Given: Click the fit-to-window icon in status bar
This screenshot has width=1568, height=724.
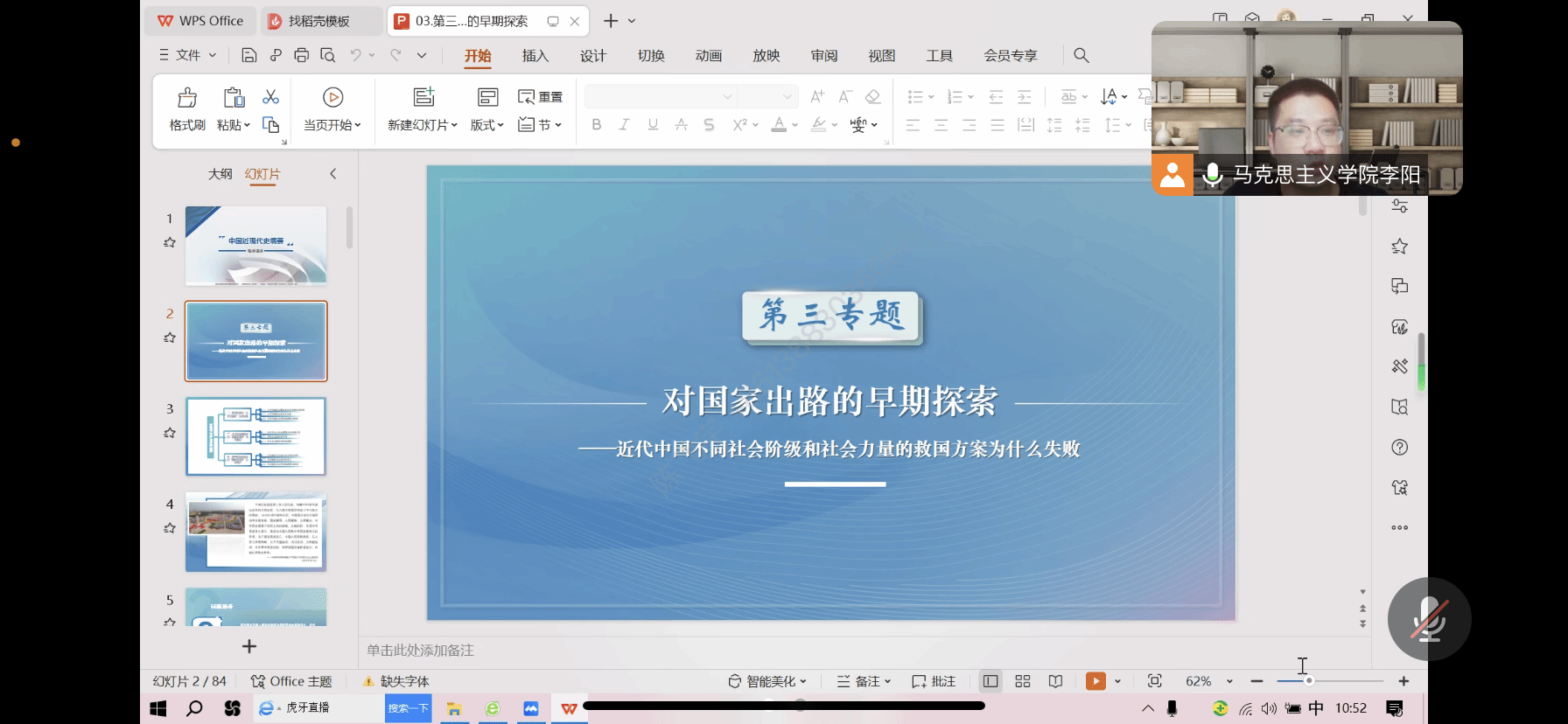Looking at the screenshot, I should 1155,681.
